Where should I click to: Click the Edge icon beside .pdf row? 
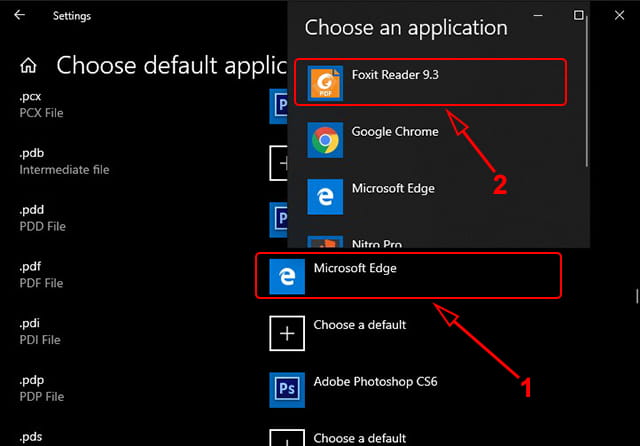pos(287,276)
